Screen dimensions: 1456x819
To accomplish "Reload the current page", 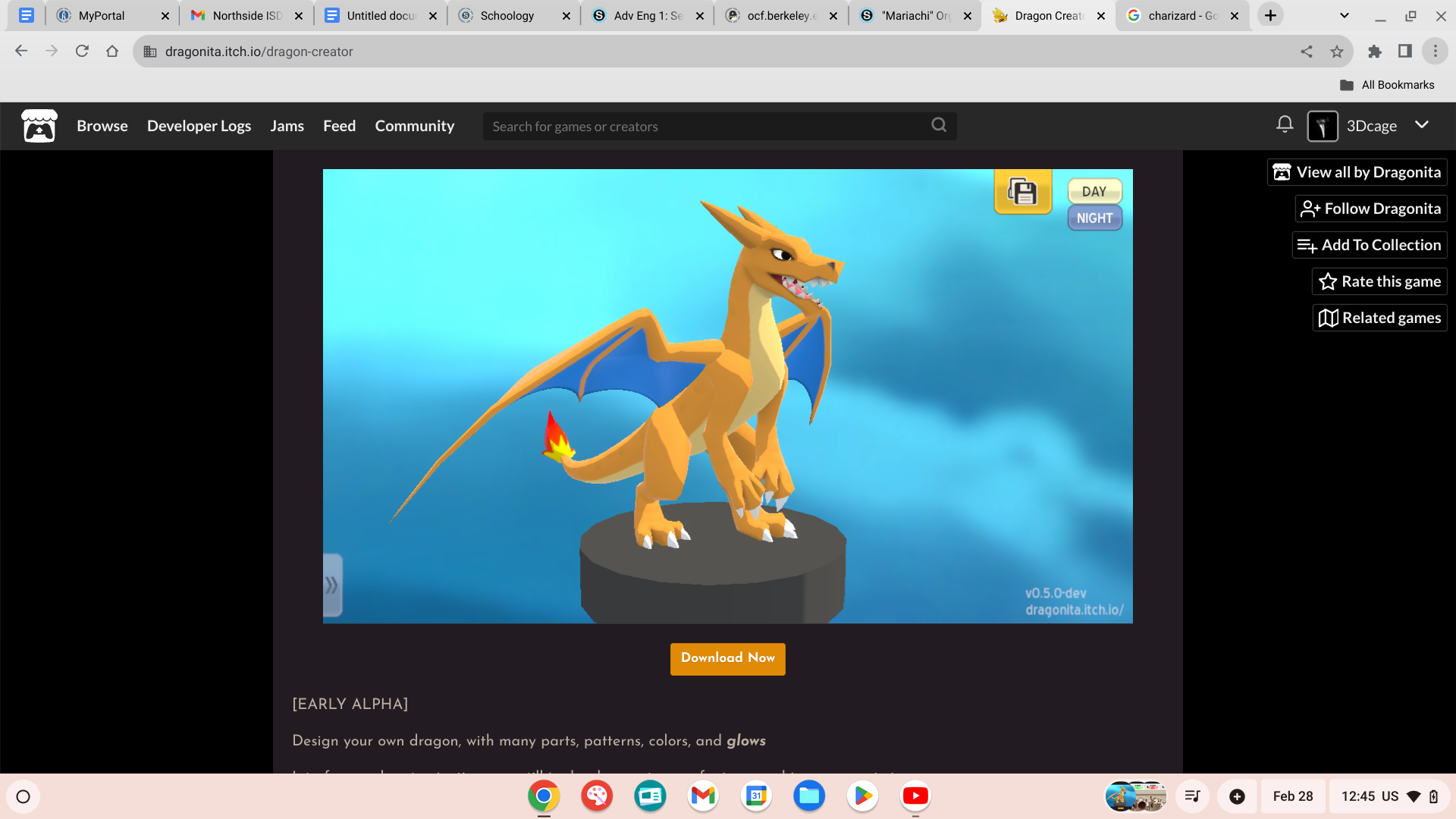I will [82, 51].
